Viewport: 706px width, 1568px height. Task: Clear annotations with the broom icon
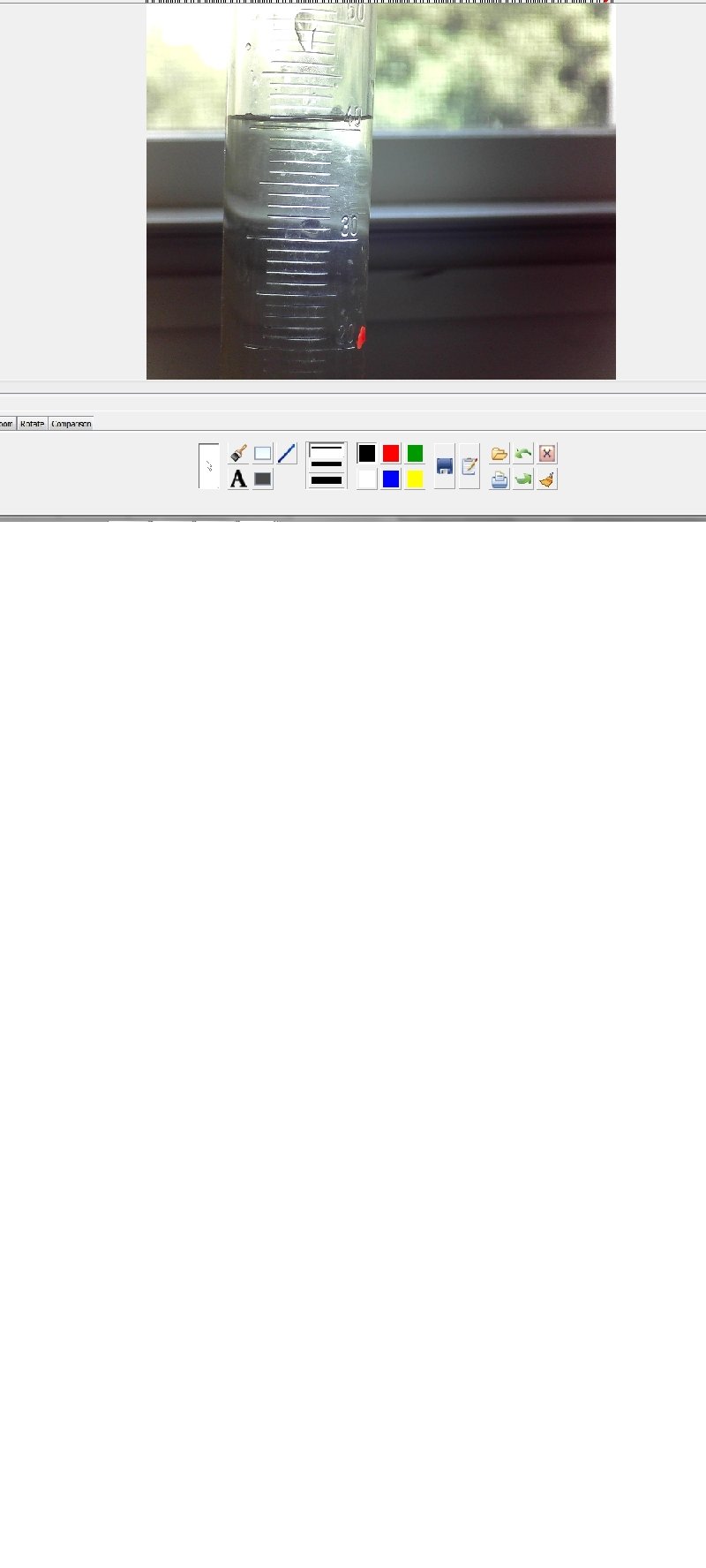pyautogui.click(x=547, y=479)
